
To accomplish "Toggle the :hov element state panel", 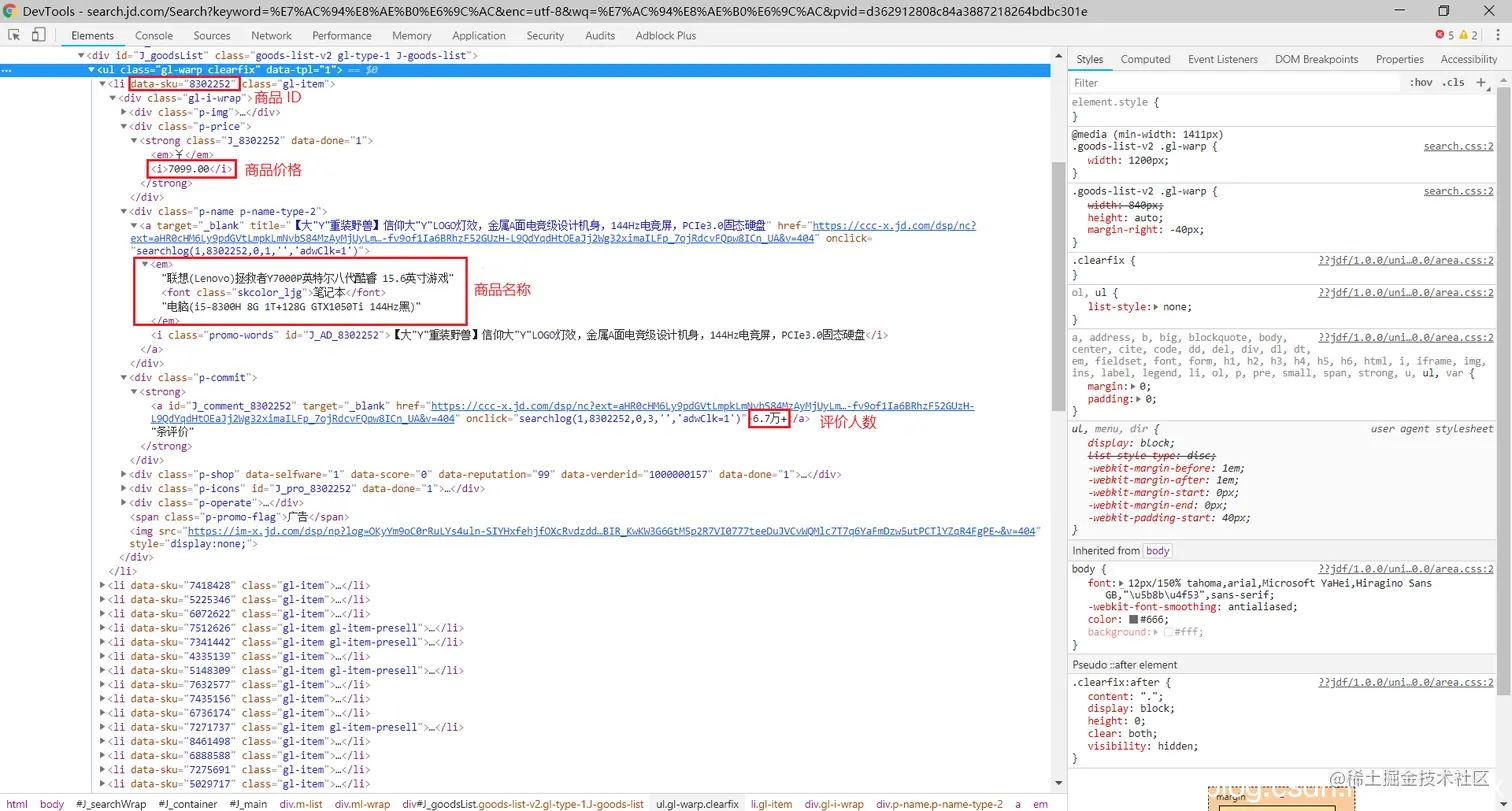I will pyautogui.click(x=1421, y=83).
